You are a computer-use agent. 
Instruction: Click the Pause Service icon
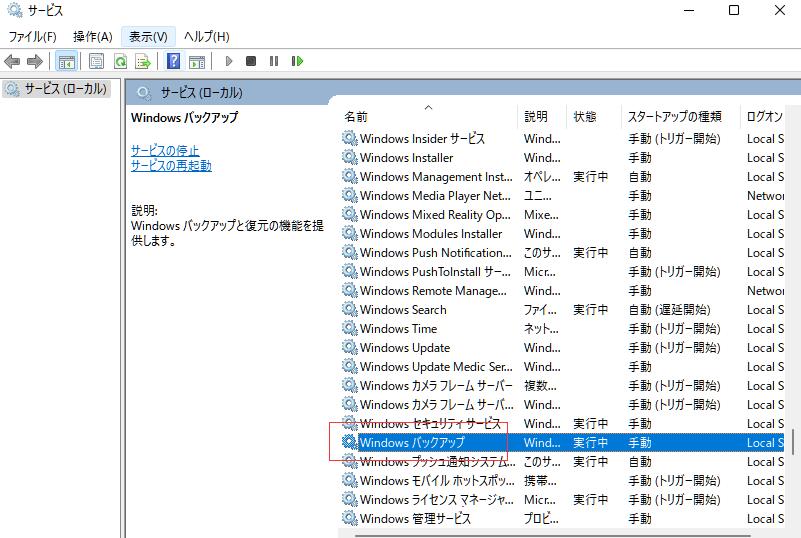(x=274, y=61)
